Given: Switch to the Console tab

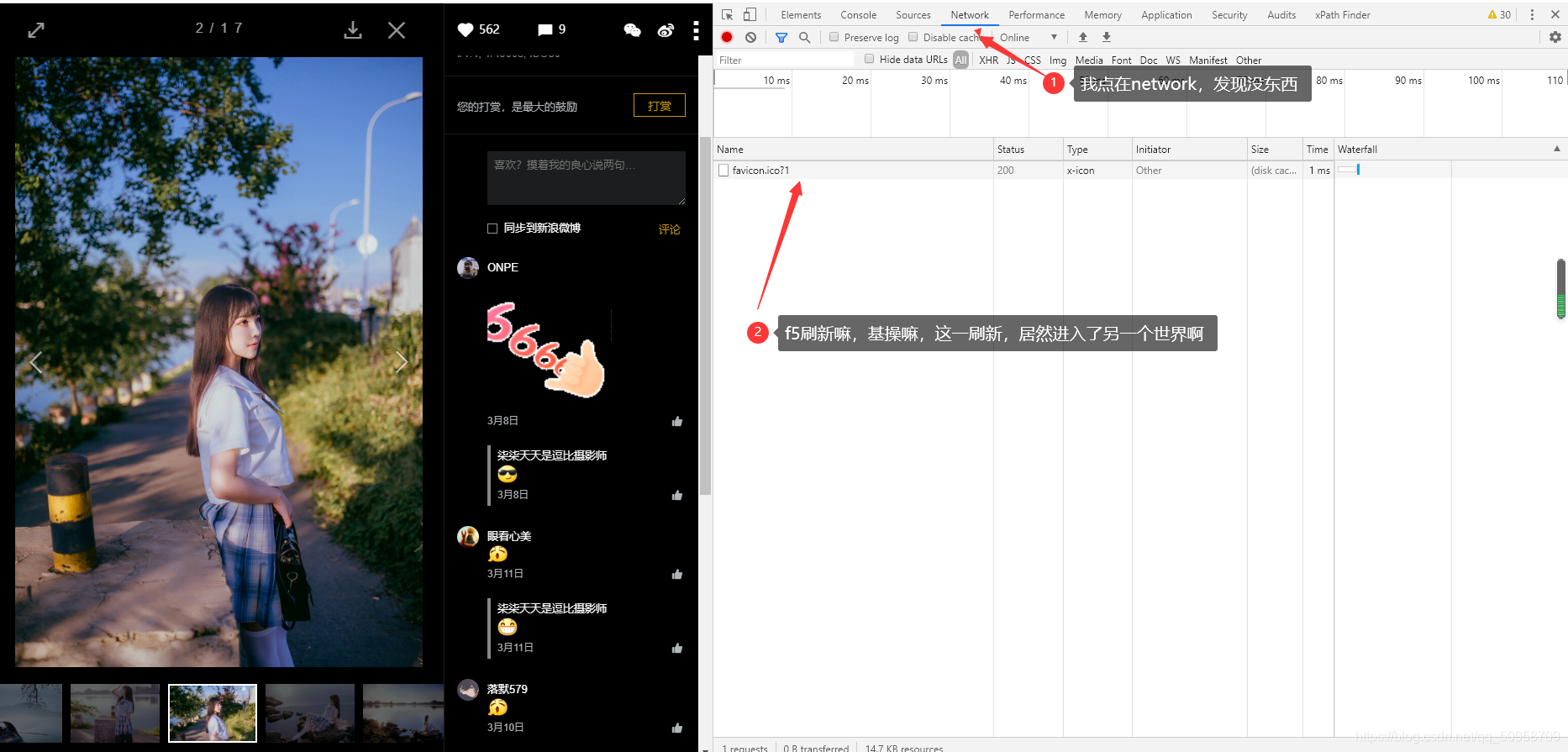Looking at the screenshot, I should point(858,15).
